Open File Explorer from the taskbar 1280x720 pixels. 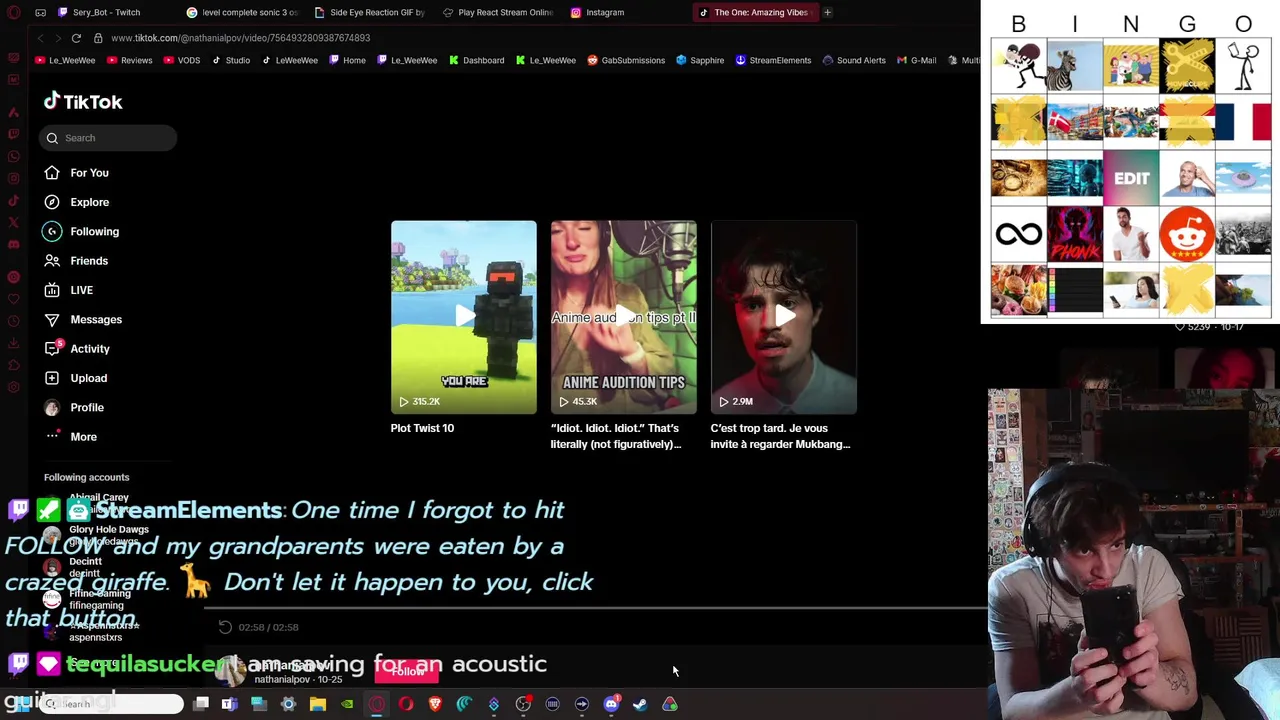(x=317, y=704)
